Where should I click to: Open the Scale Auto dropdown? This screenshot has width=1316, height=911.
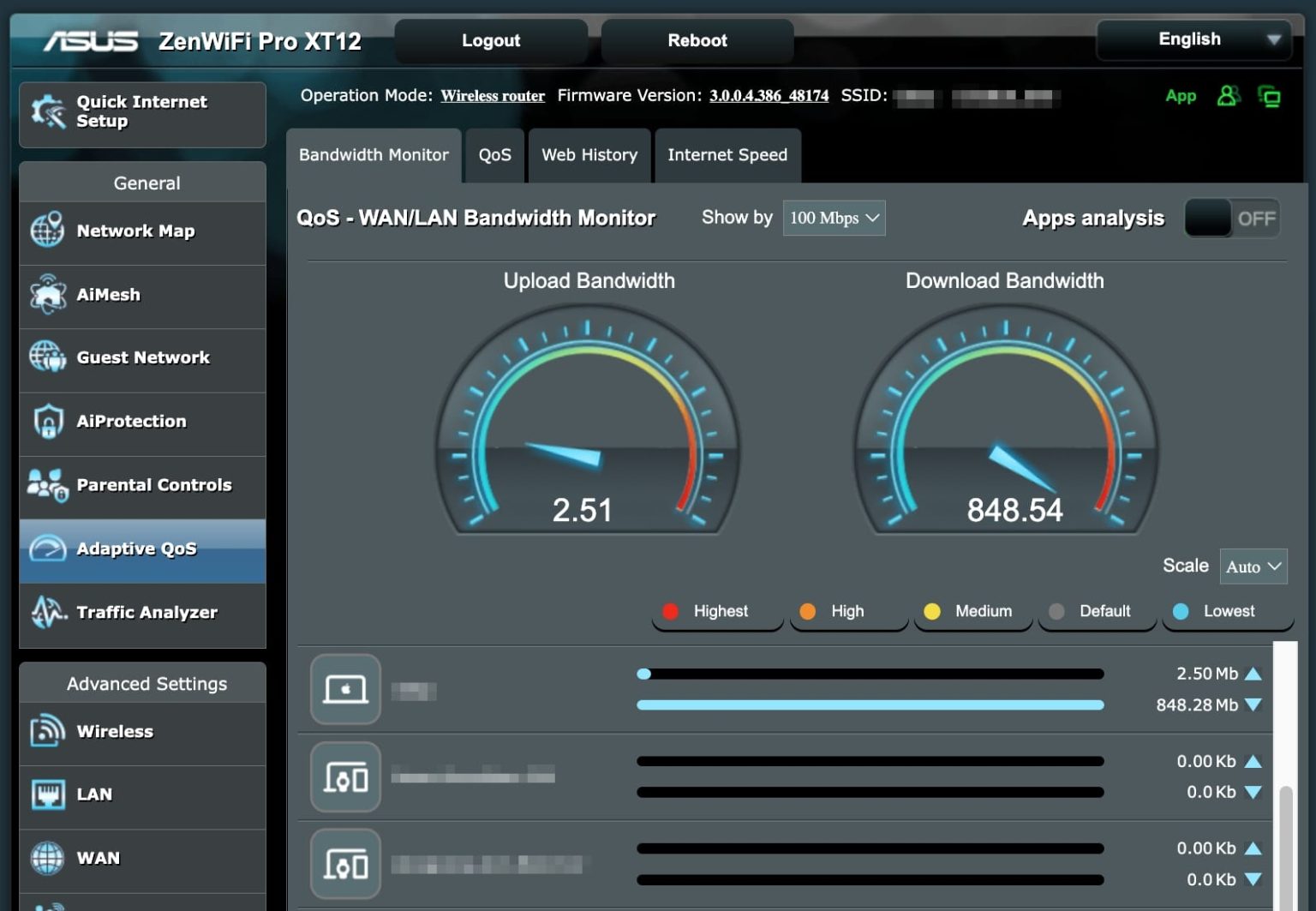tap(1253, 566)
